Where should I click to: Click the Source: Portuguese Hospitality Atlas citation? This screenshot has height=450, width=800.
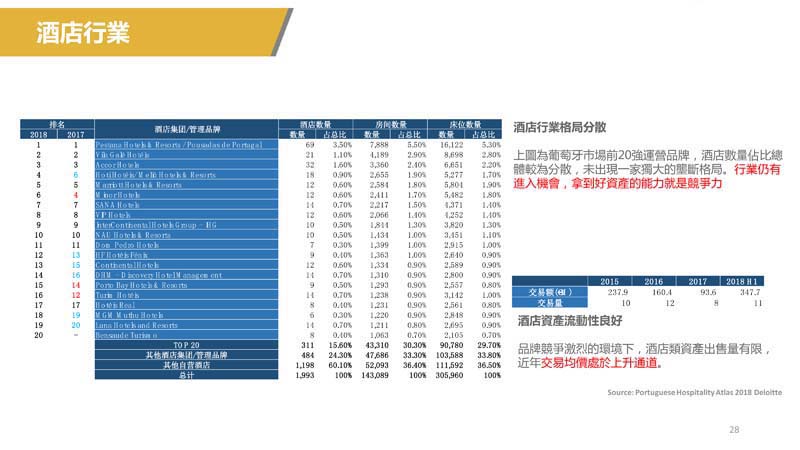pos(694,392)
